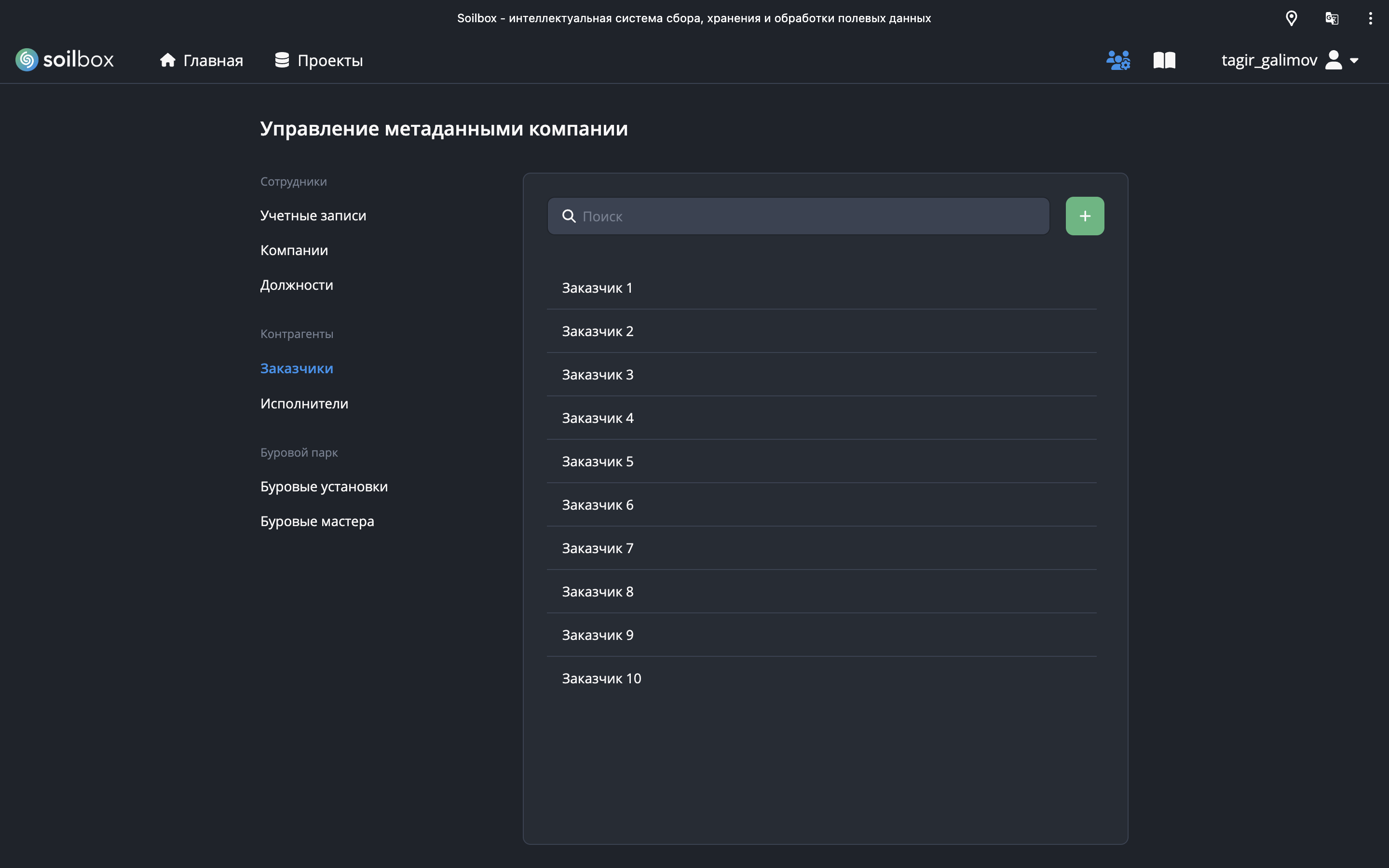Open the three-dot browser menu
Image resolution: width=1389 pixels, height=868 pixels.
(1370, 18)
